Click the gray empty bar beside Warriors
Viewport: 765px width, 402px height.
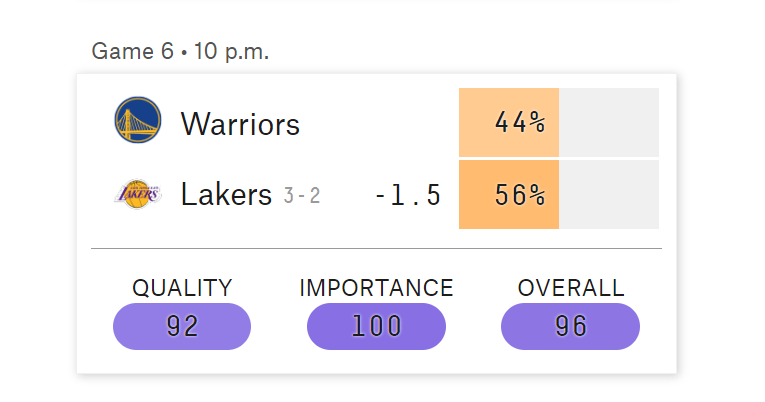609,122
